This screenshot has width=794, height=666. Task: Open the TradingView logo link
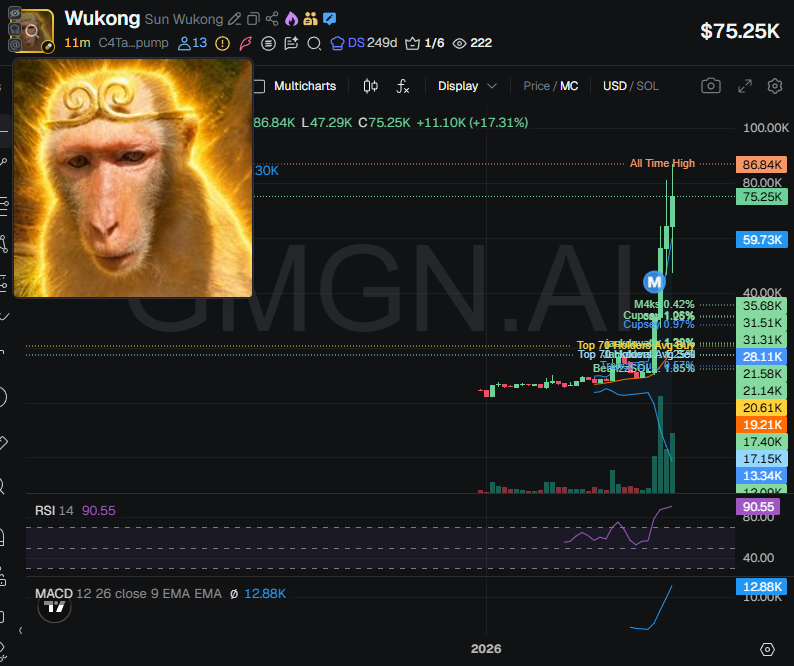pos(54,606)
